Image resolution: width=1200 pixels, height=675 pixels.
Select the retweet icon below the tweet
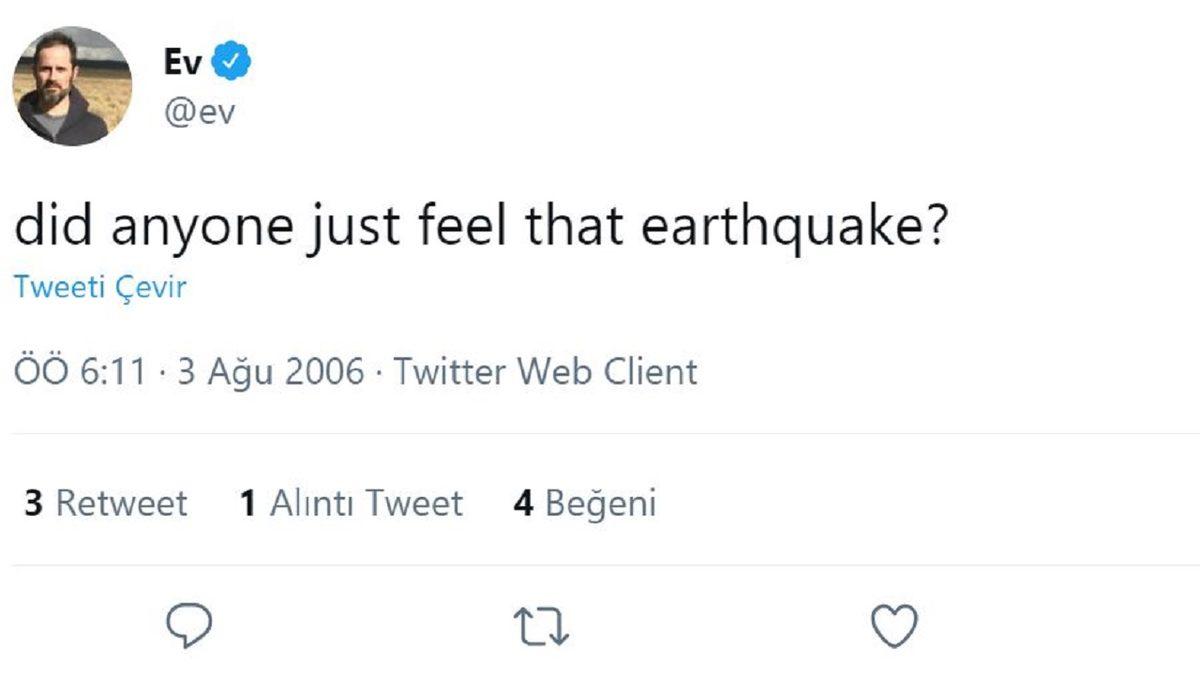[540, 627]
